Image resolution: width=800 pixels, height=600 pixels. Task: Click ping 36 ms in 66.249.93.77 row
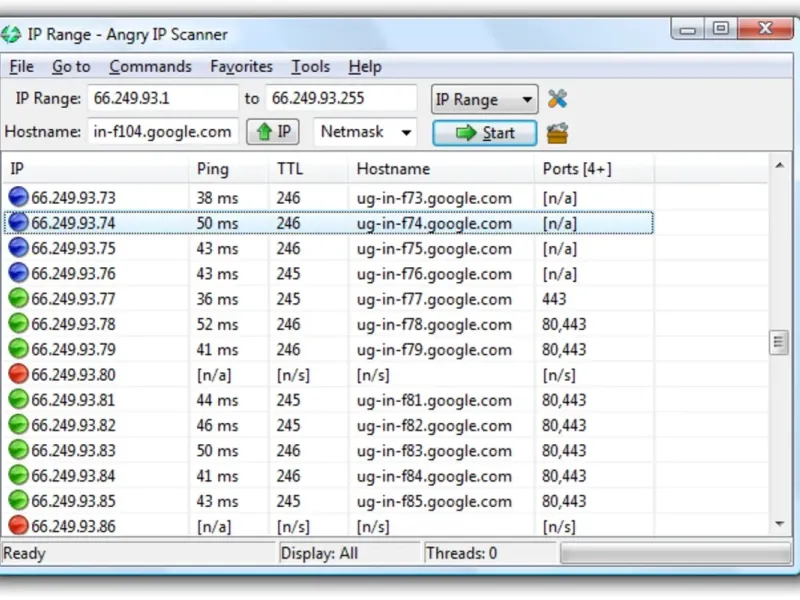tap(217, 298)
